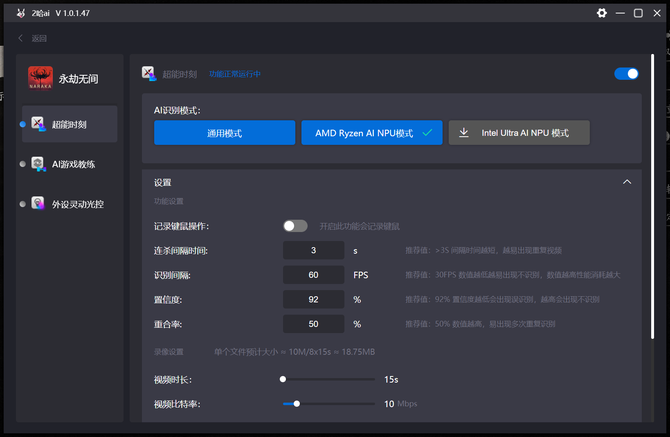The image size is (670, 437).
Task: Click the 视频比特率 slider handle
Action: [x=297, y=403]
